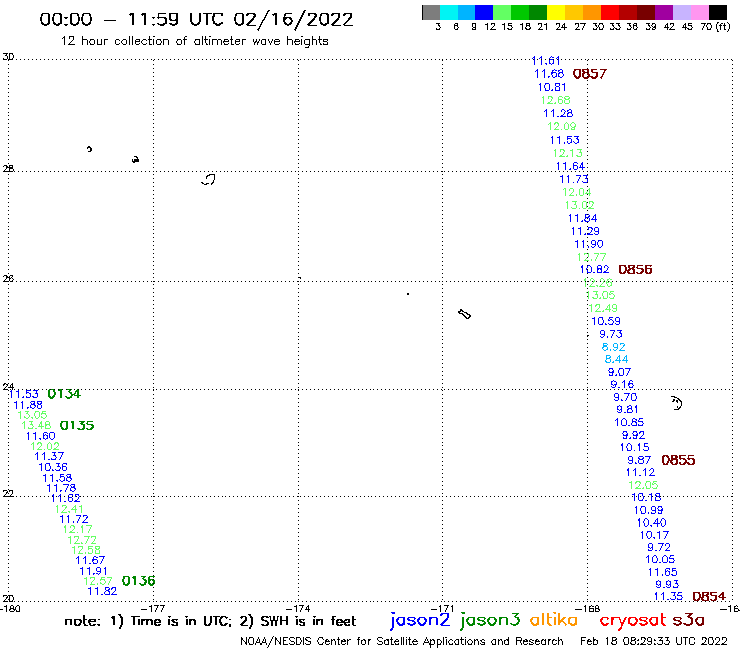Click the purple legend color swatch

pyautogui.click(x=664, y=12)
